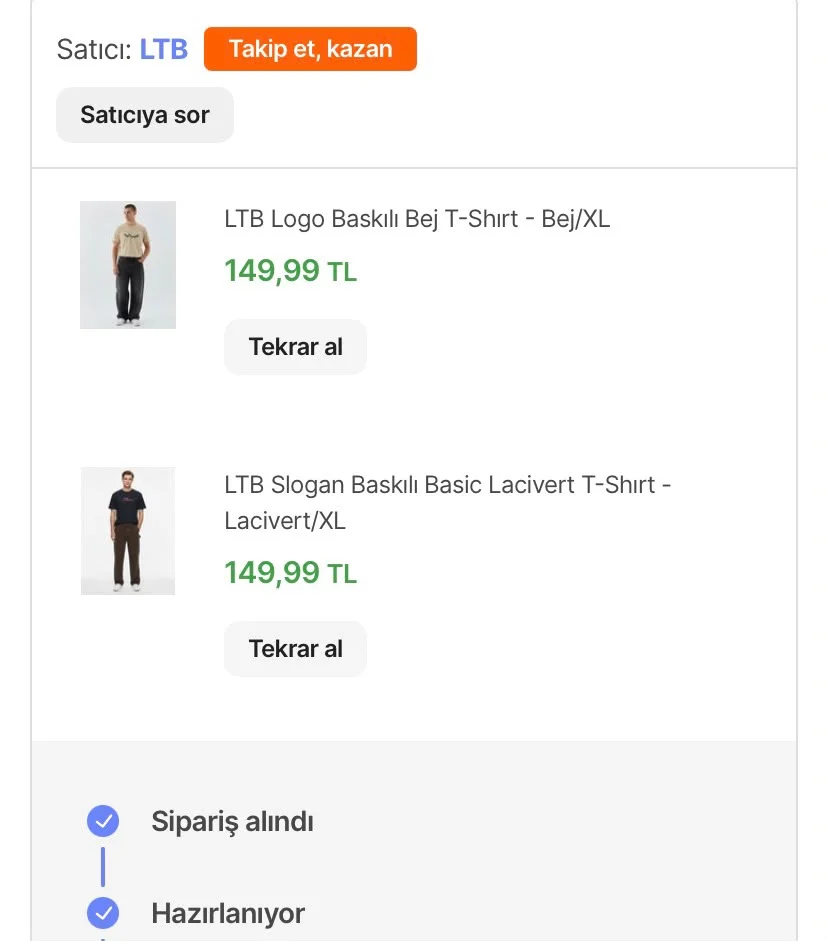Screen dimensions: 828x941
Task: Click the Lacivert T-Shirt 149,99 TL price
Action: point(290,573)
